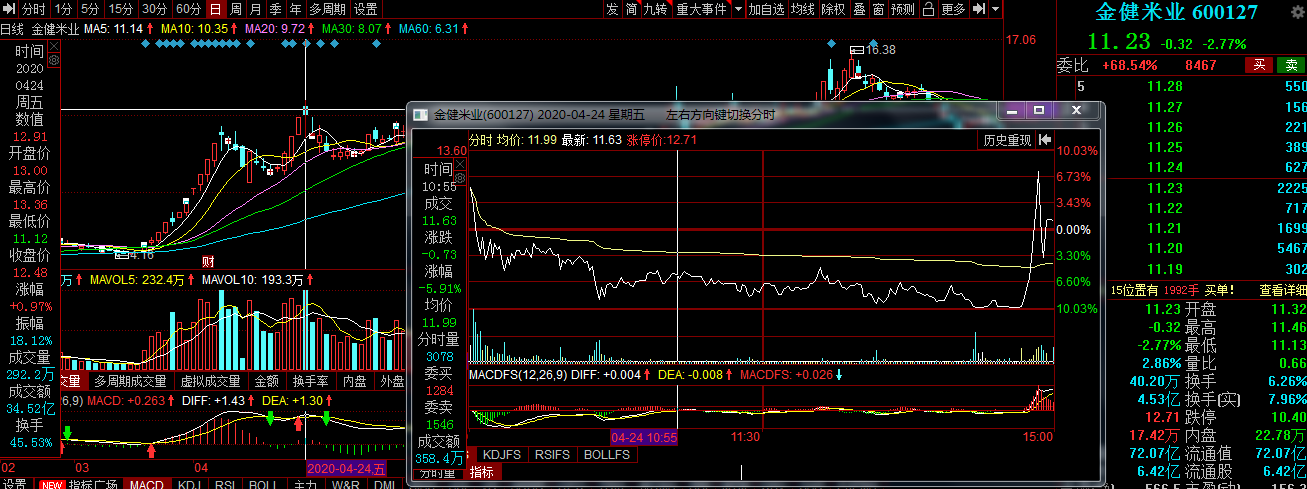
Task: Switch to 月 monthly K-line
Action: [255, 9]
